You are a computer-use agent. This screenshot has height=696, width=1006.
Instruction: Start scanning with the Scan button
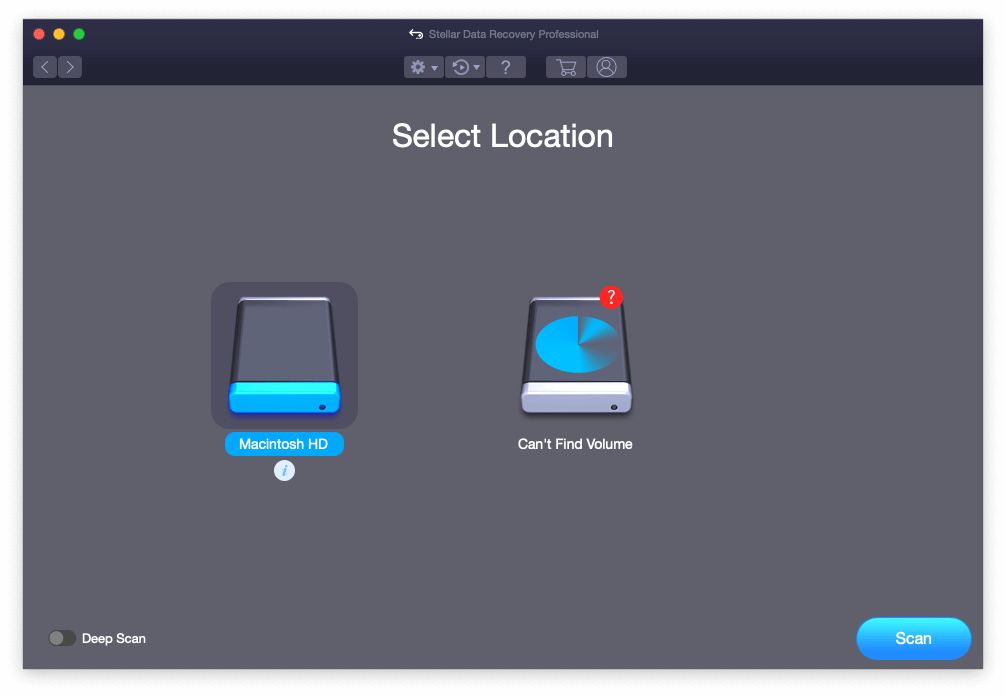pos(914,638)
